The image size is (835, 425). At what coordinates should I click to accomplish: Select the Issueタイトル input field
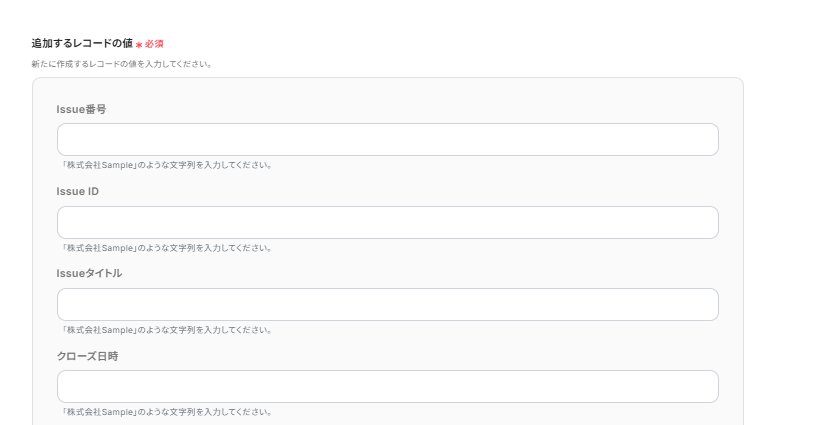click(x=388, y=305)
